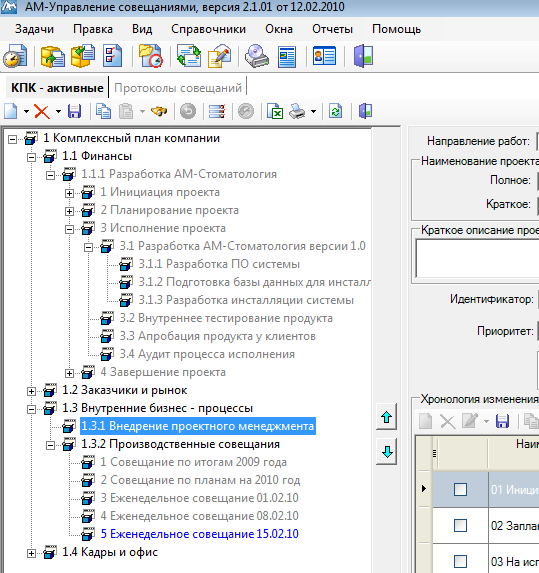
Task: Expand the 1.2 Заказчики и рынок node
Action: point(31,391)
